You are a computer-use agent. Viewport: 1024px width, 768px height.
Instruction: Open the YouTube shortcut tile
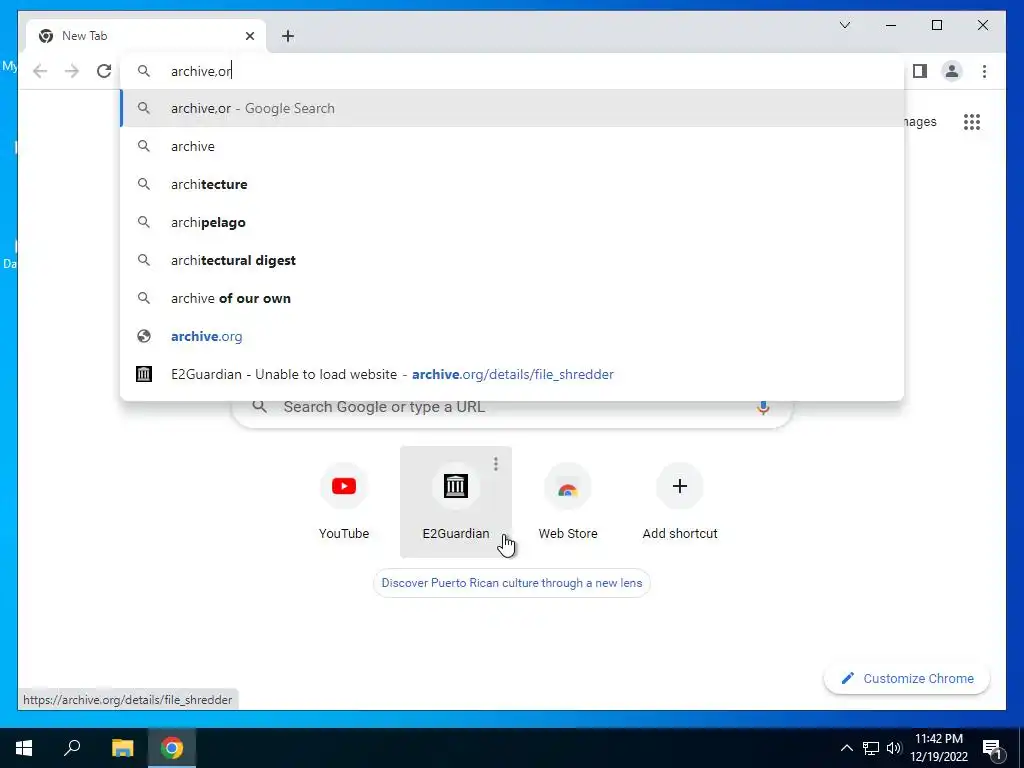click(344, 502)
